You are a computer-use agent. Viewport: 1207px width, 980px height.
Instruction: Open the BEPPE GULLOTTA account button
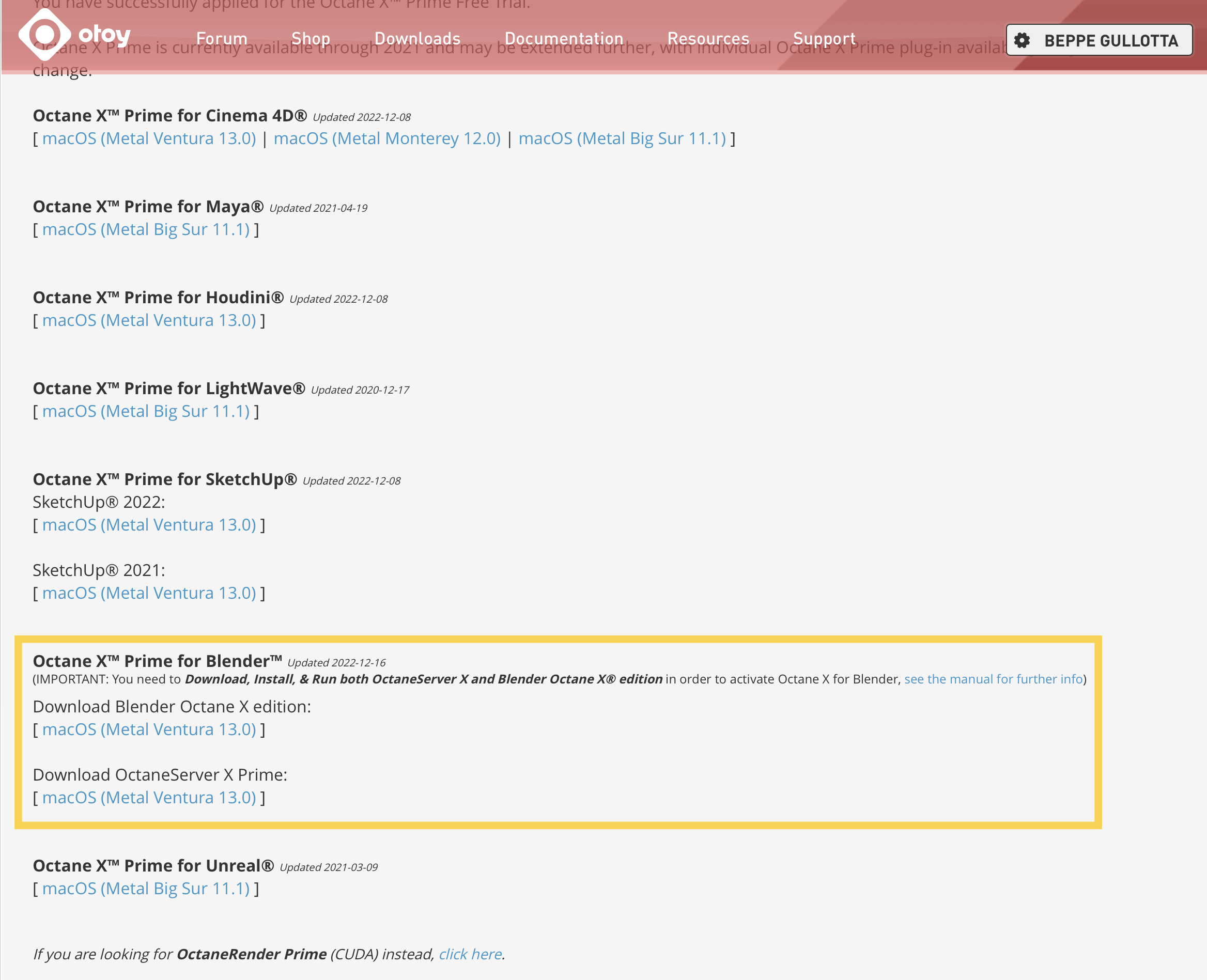point(1110,41)
